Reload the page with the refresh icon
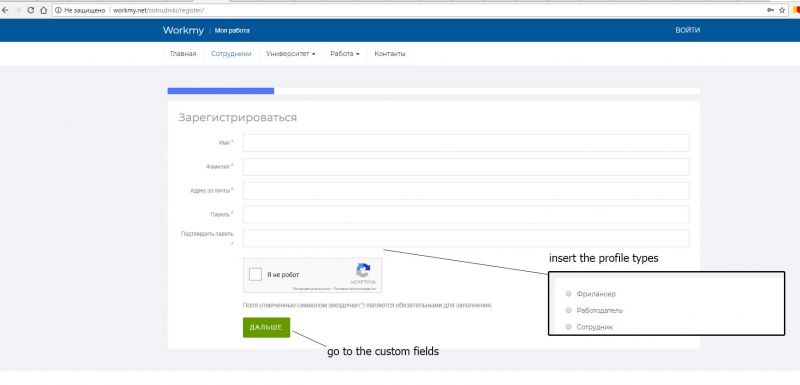Image resolution: width=800 pixels, height=385 pixels. [31, 10]
